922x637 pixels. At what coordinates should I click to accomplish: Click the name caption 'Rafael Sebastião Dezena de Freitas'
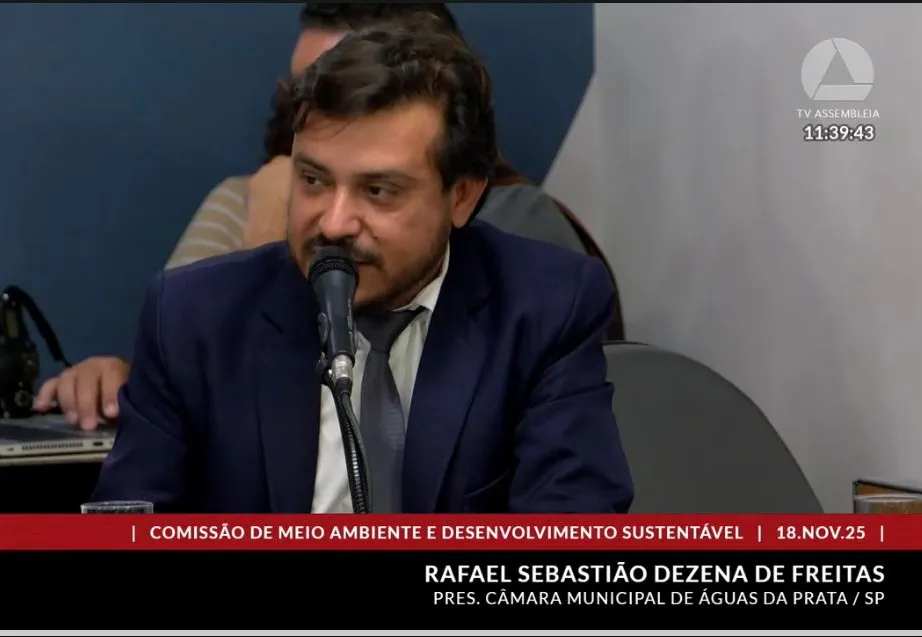[x=654, y=574]
